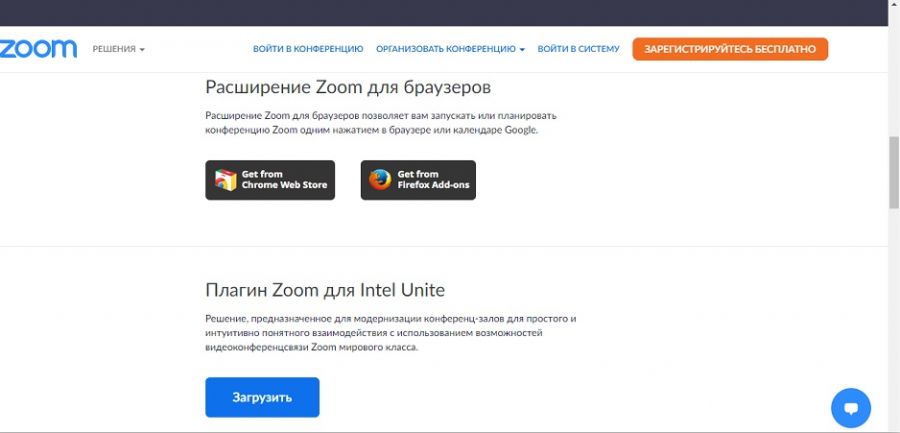The height and width of the screenshot is (433, 900).
Task: Click Get from Chrome Web Store button
Action: point(270,180)
